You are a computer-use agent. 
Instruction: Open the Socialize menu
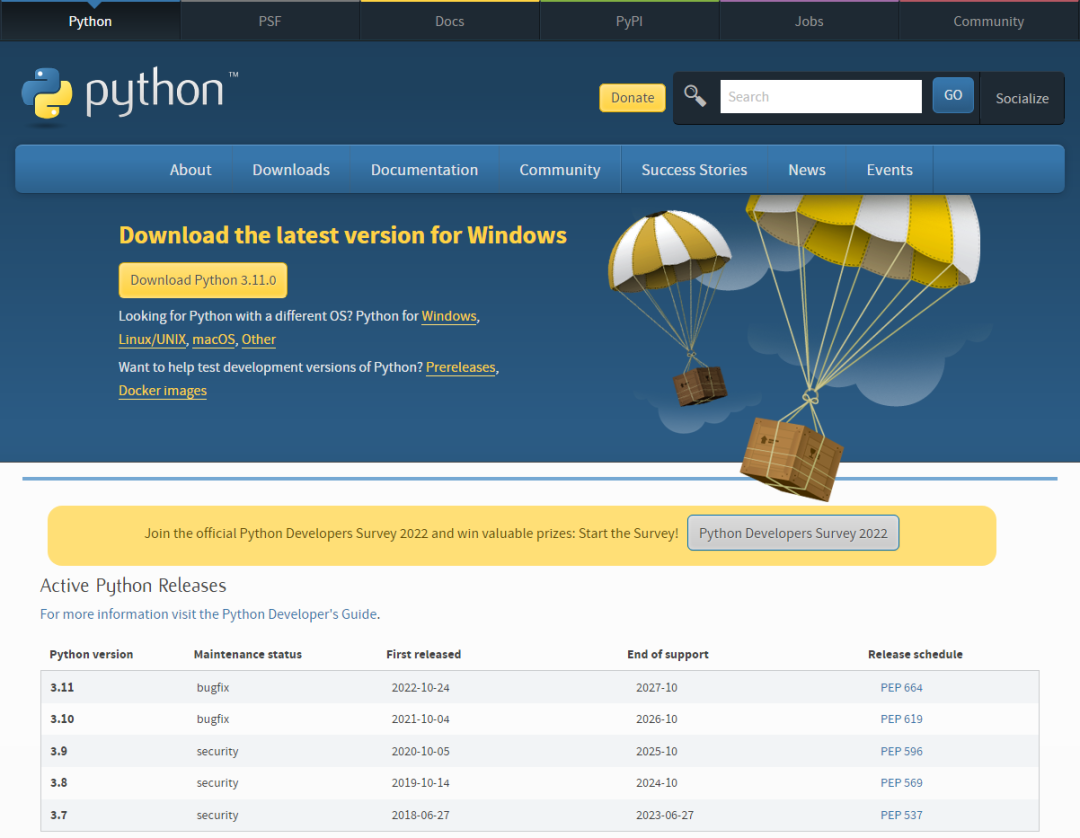click(x=1022, y=98)
